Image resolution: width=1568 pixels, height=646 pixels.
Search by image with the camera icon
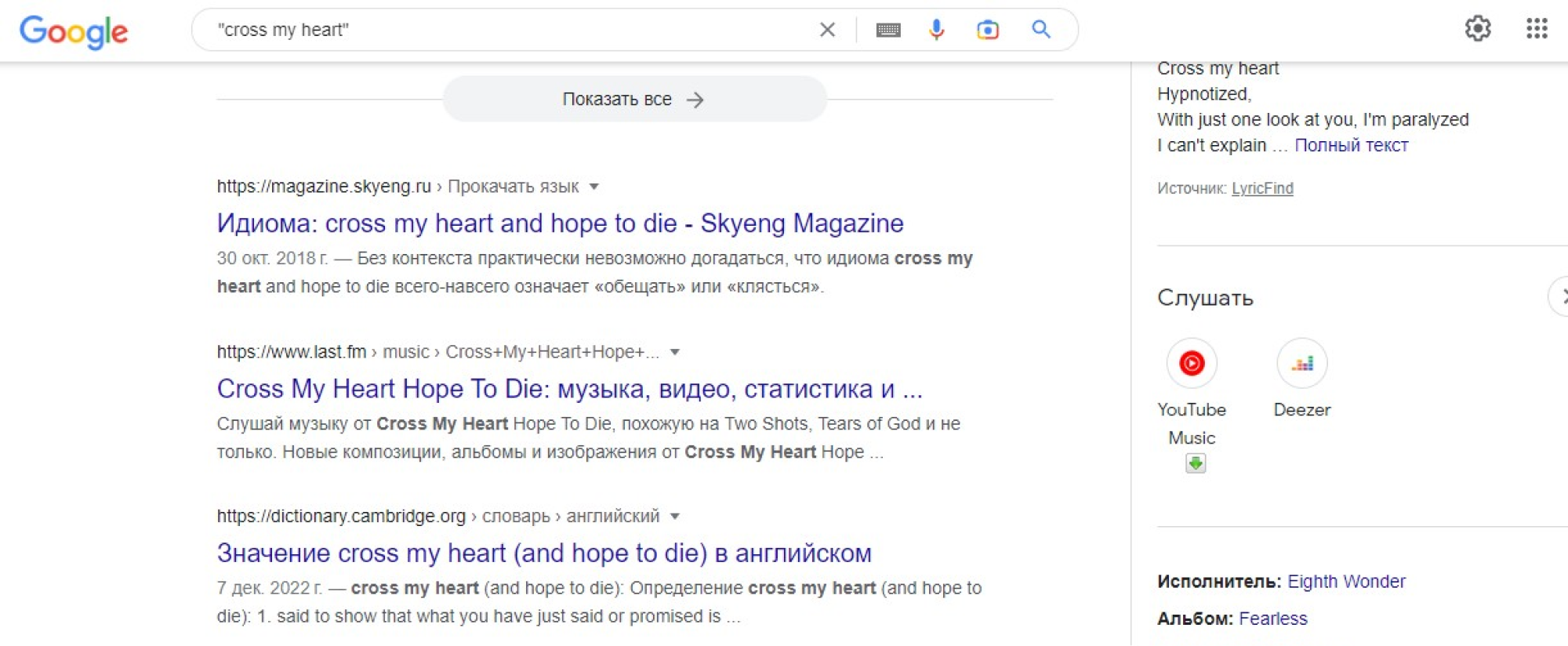click(x=988, y=30)
